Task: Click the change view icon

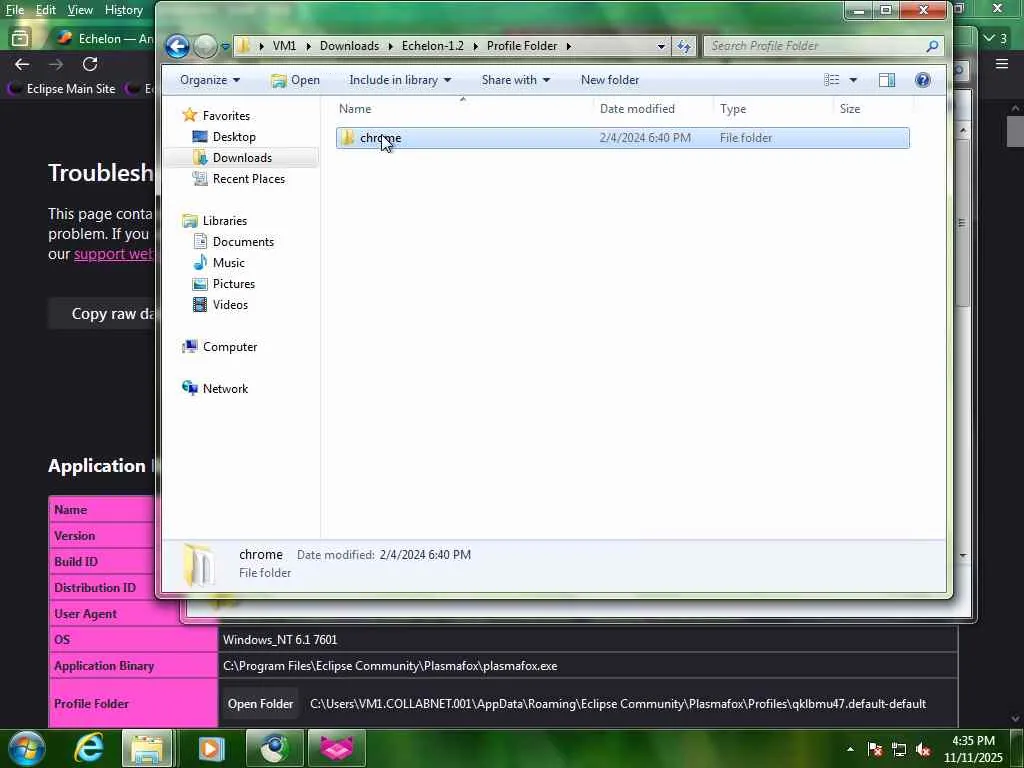Action: point(831,80)
